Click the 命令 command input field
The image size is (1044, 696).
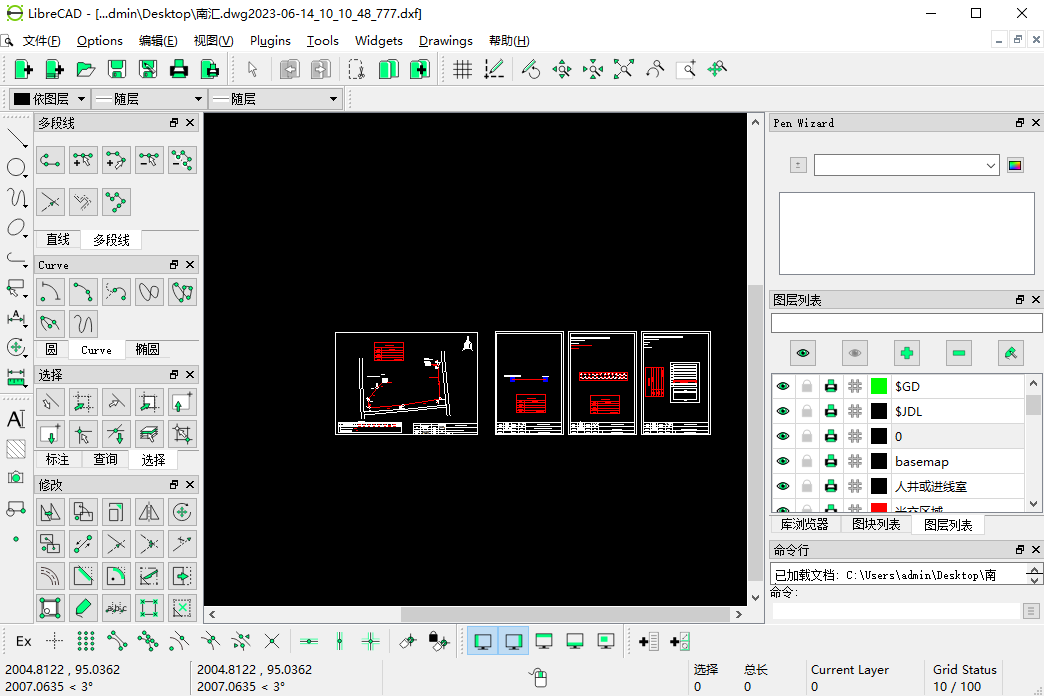895,611
